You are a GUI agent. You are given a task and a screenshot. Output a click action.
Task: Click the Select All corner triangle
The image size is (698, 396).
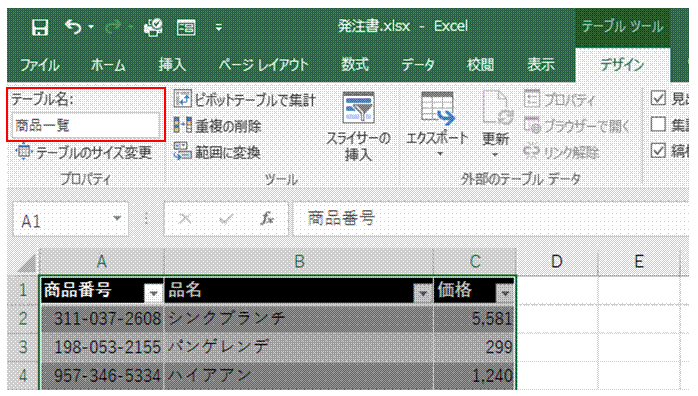pyautogui.click(x=27, y=263)
